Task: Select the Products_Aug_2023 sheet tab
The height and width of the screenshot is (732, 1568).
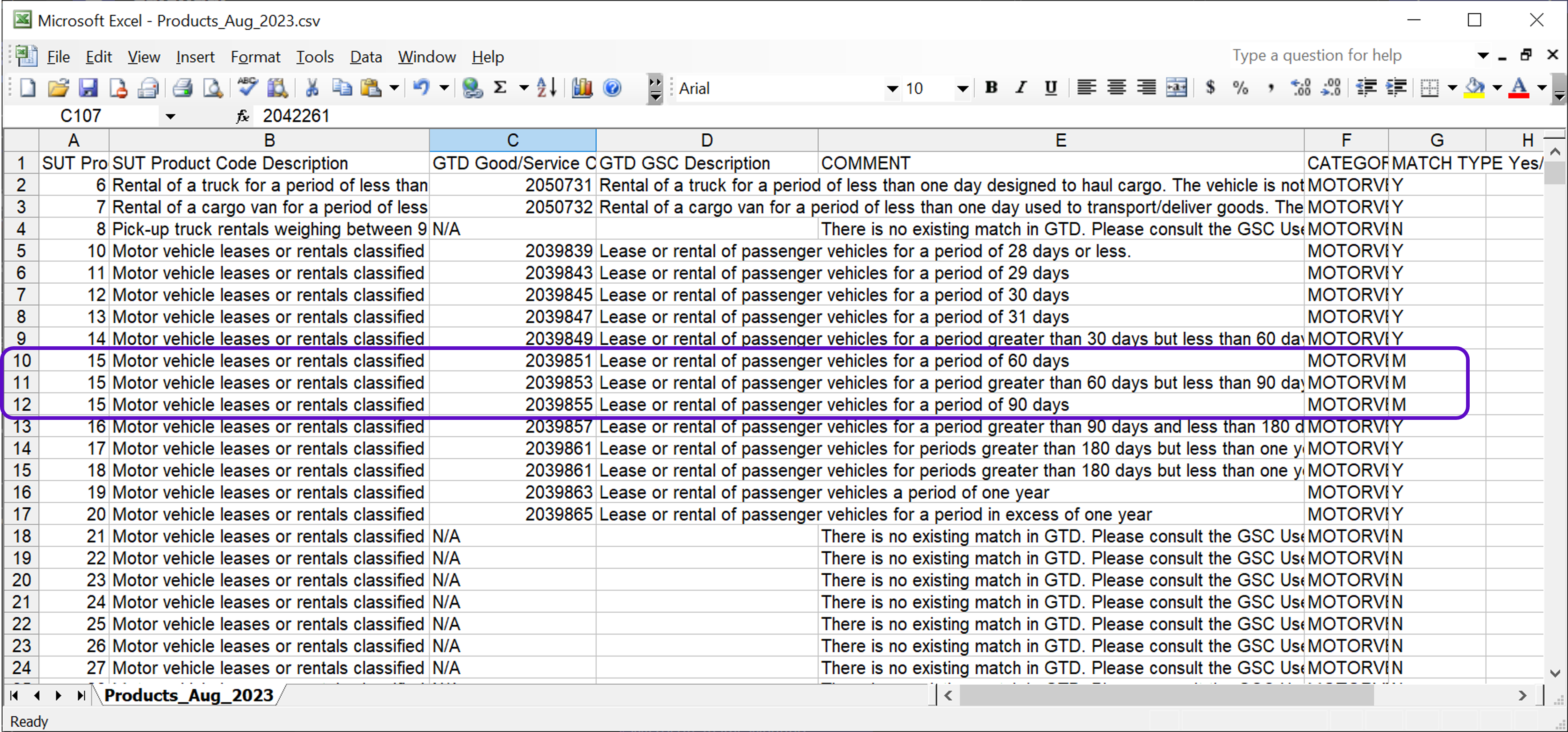Action: [x=189, y=695]
